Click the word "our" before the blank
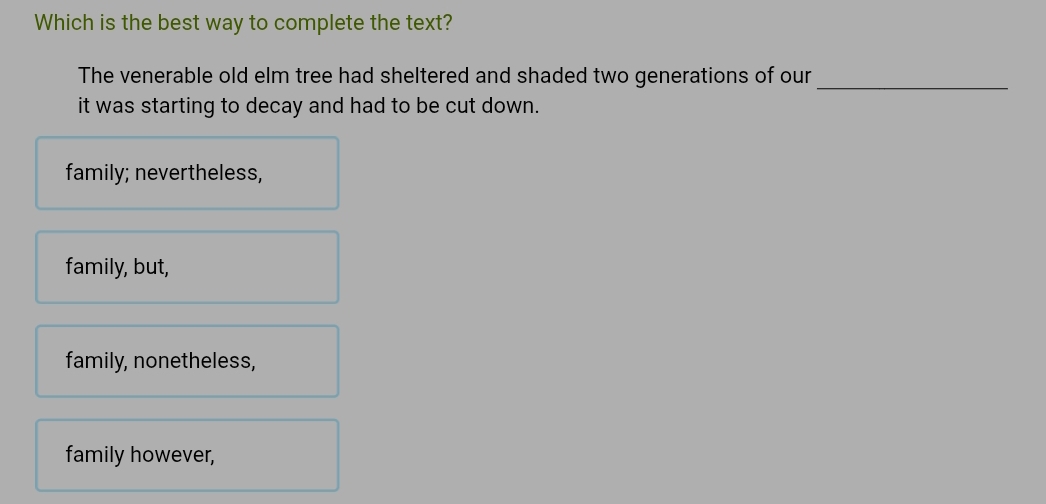Image resolution: width=1046 pixels, height=504 pixels. [x=795, y=76]
